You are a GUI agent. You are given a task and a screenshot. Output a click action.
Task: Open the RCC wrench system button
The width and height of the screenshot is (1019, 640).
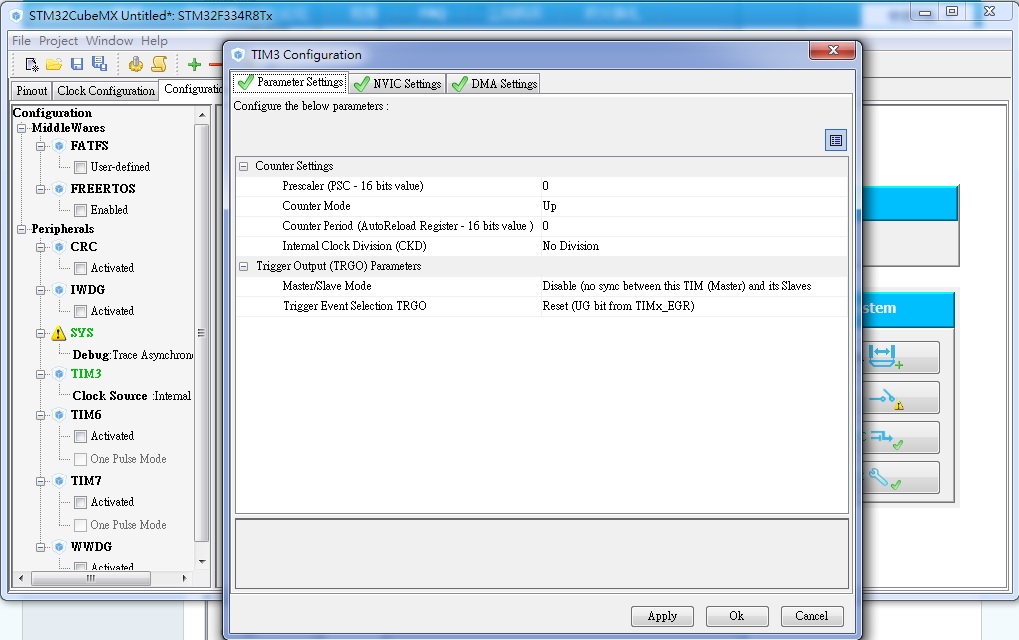[901, 477]
